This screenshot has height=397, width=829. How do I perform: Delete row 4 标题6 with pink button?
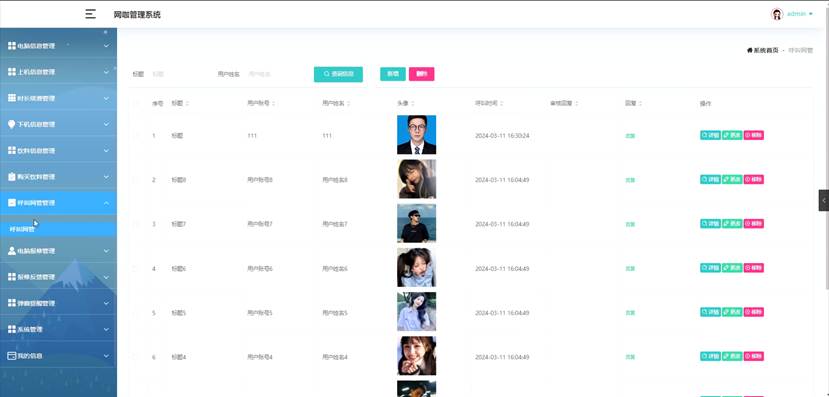click(754, 268)
